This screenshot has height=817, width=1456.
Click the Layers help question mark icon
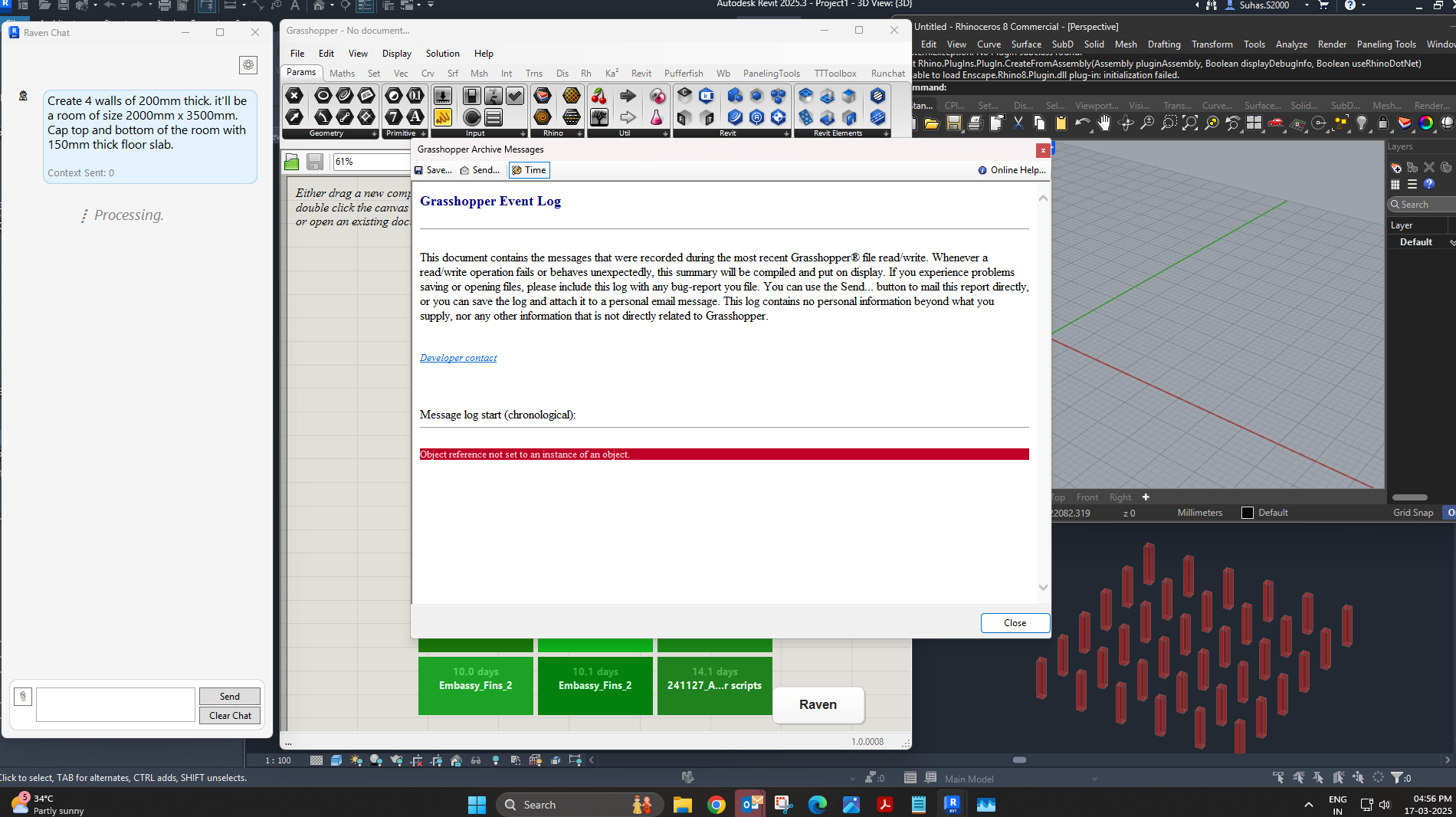[1429, 184]
